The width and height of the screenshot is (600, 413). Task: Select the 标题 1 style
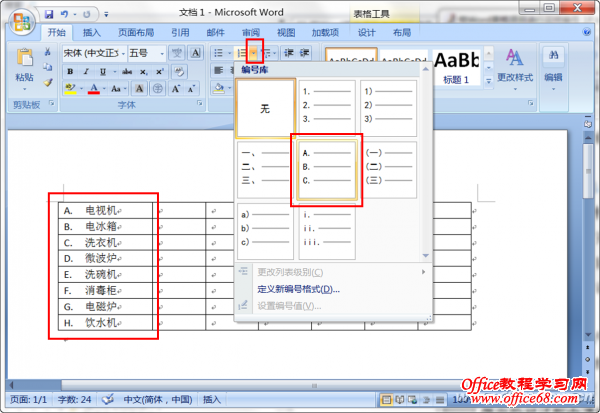pos(456,68)
